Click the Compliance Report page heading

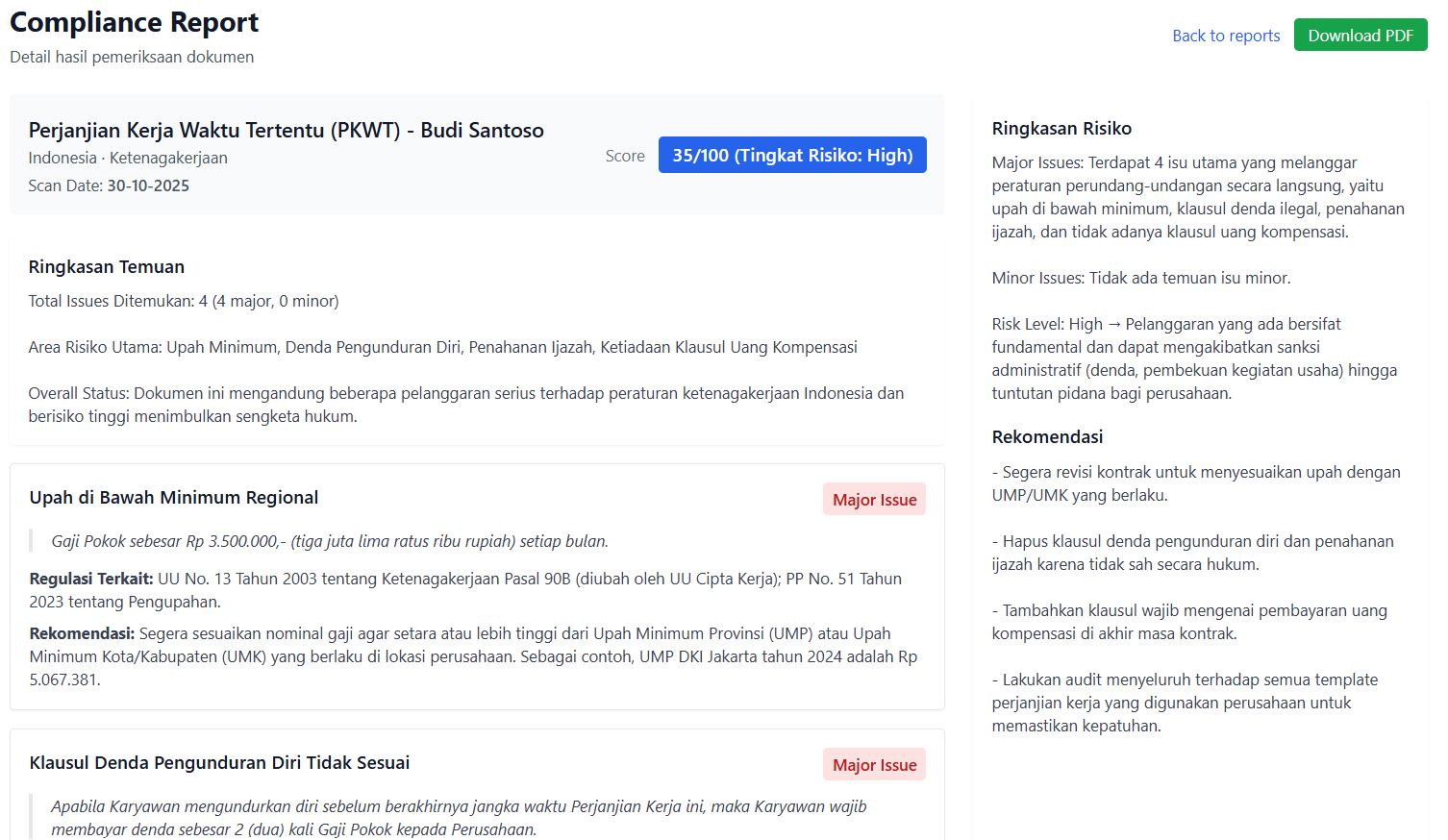134,22
